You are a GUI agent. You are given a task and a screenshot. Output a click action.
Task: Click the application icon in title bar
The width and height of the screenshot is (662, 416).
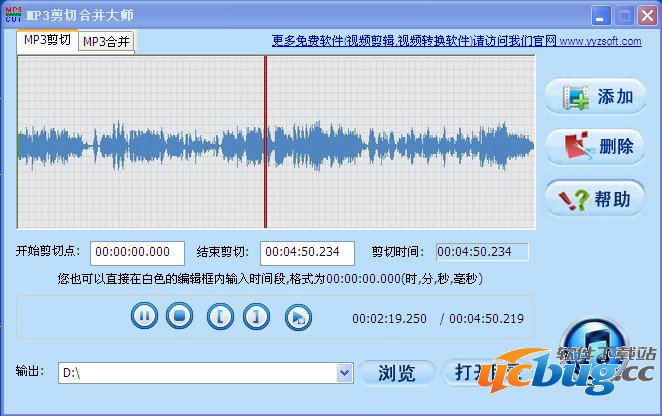click(x=12, y=15)
